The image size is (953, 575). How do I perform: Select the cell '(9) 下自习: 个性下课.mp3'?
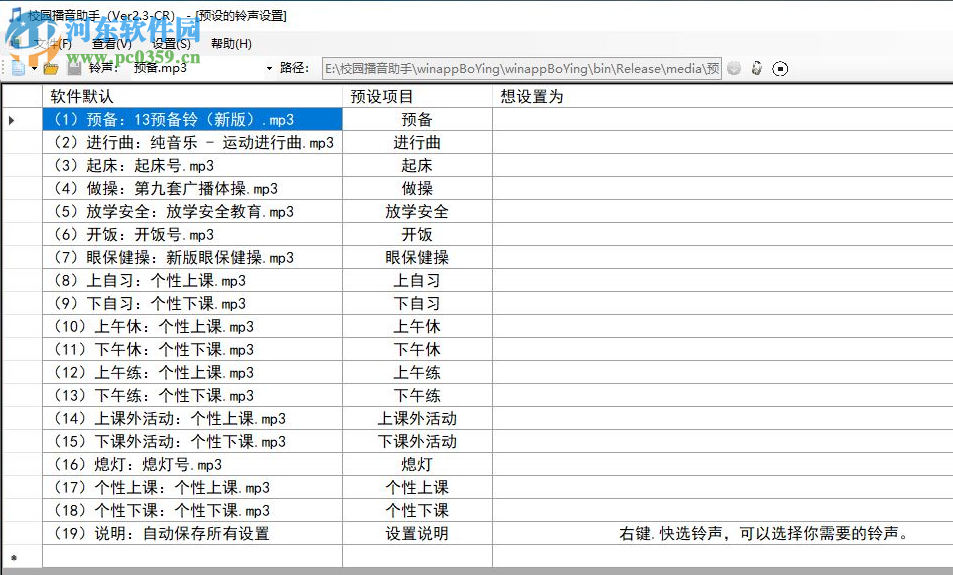(x=193, y=303)
